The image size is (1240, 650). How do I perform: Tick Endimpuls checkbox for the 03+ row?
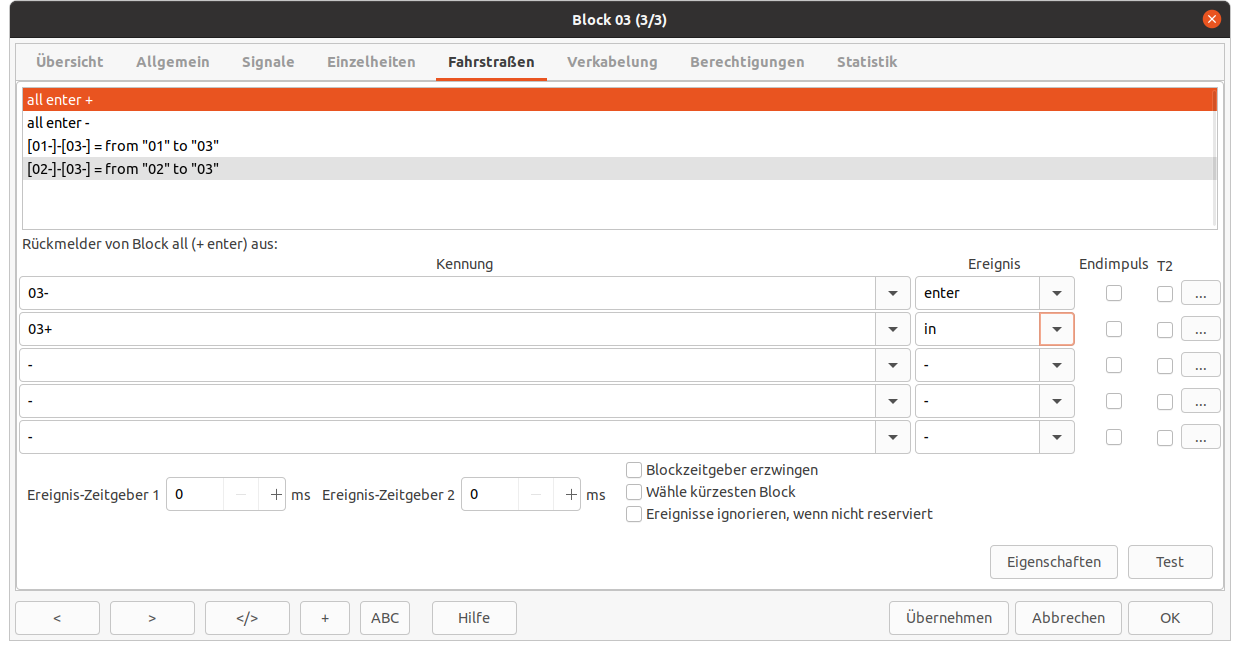[x=1113, y=329]
